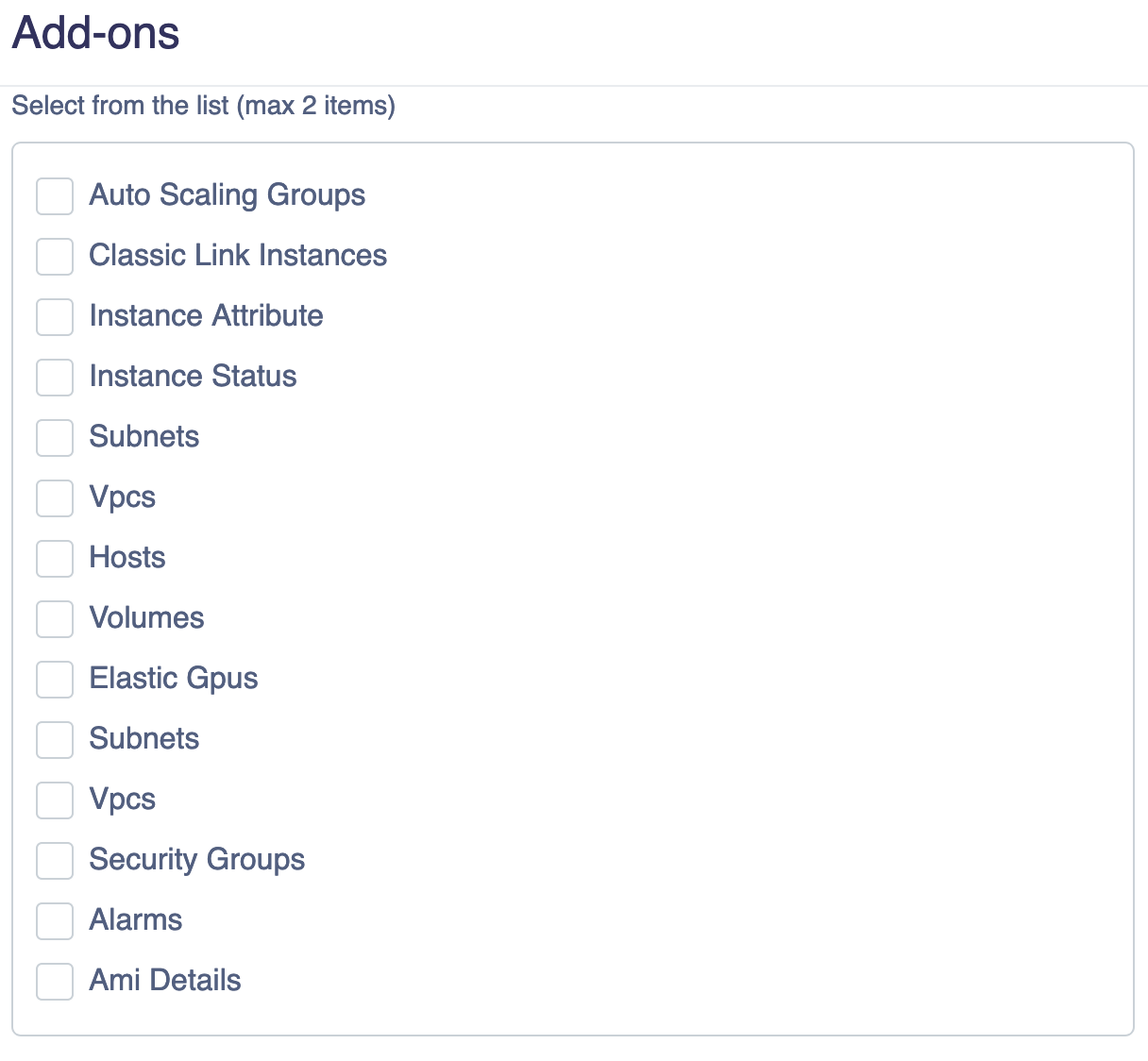Tick the Subnets checkbox right after Instance Status

point(55,438)
